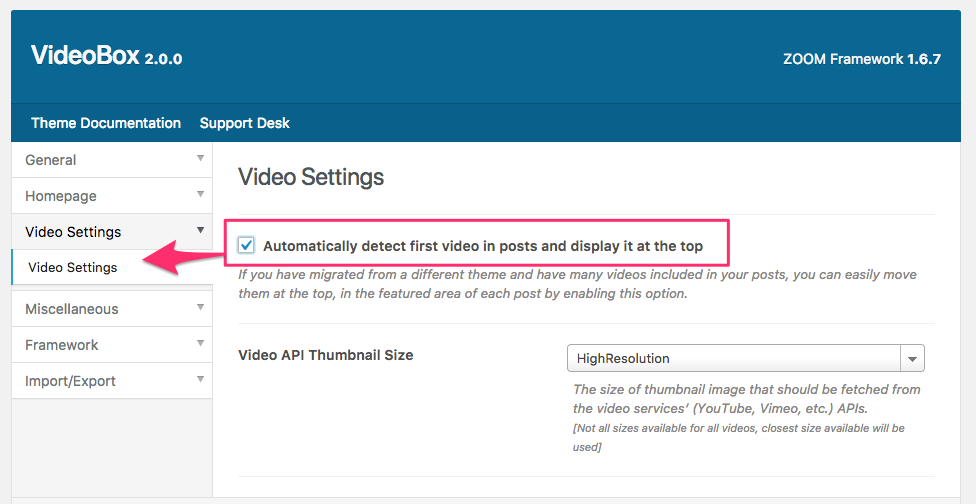Click the thumbnail size dropdown arrow button

[913, 358]
